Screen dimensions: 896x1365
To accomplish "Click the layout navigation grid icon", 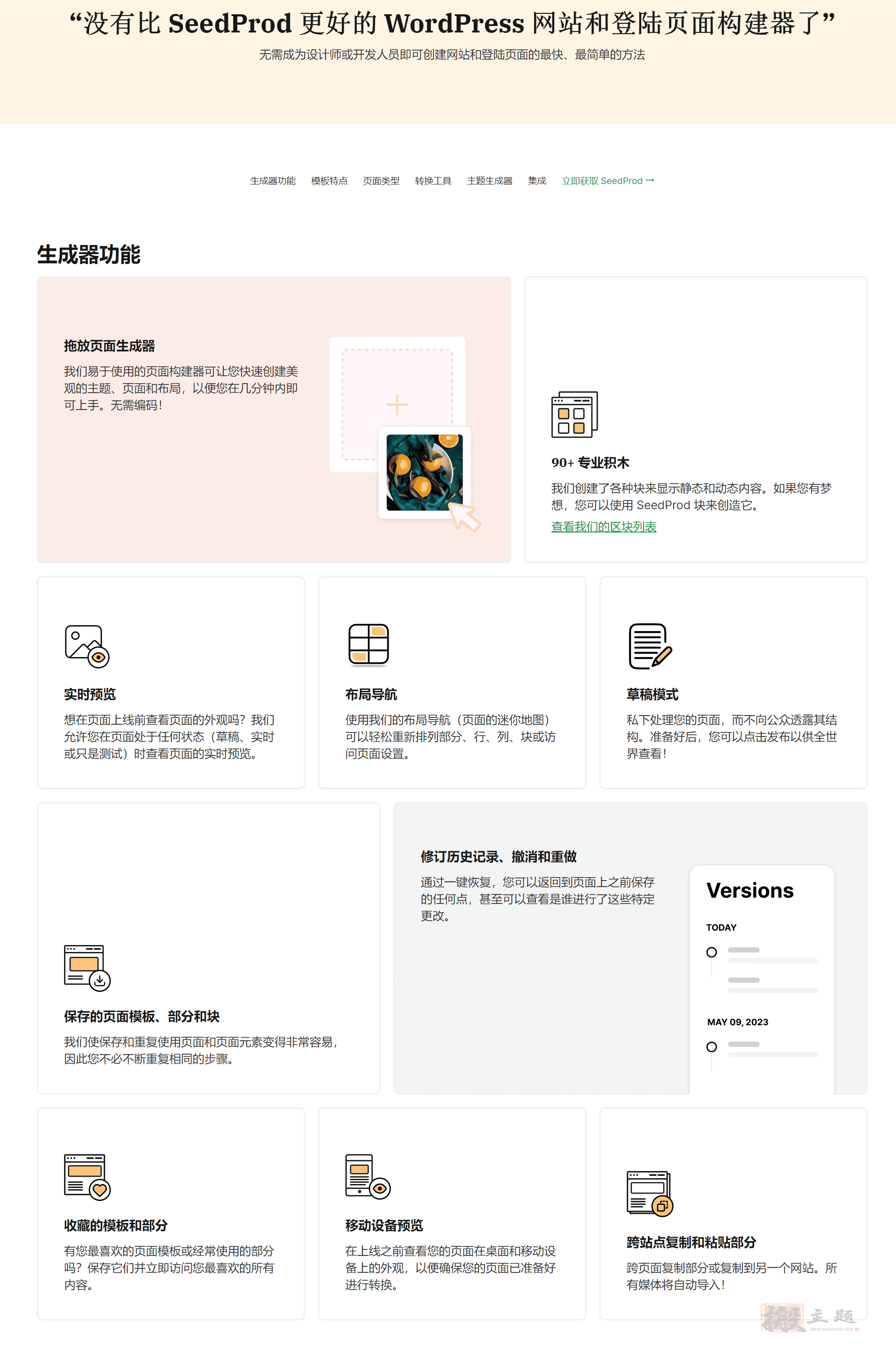I will tap(369, 645).
